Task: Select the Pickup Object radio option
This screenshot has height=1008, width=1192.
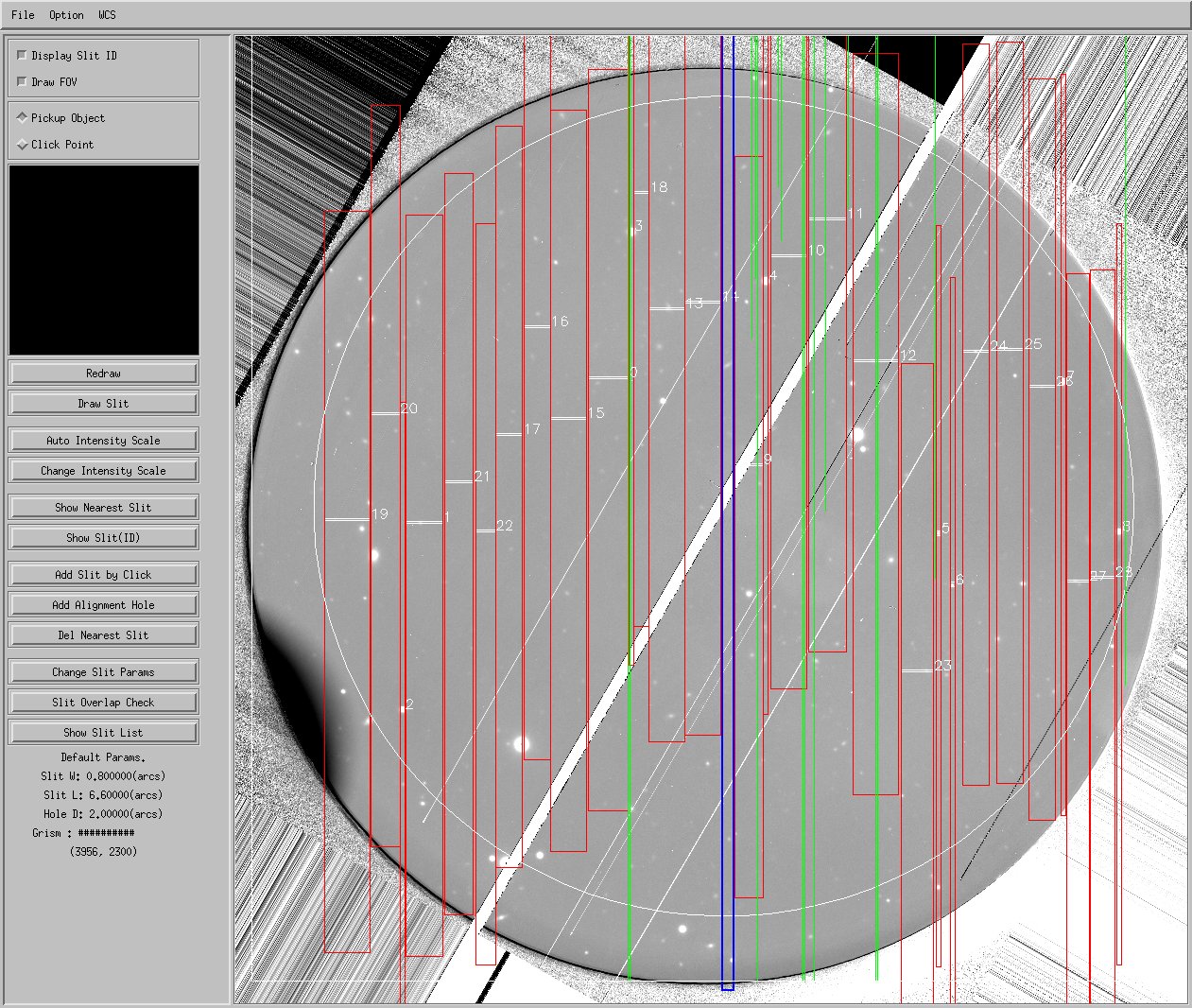Action: click(x=23, y=118)
